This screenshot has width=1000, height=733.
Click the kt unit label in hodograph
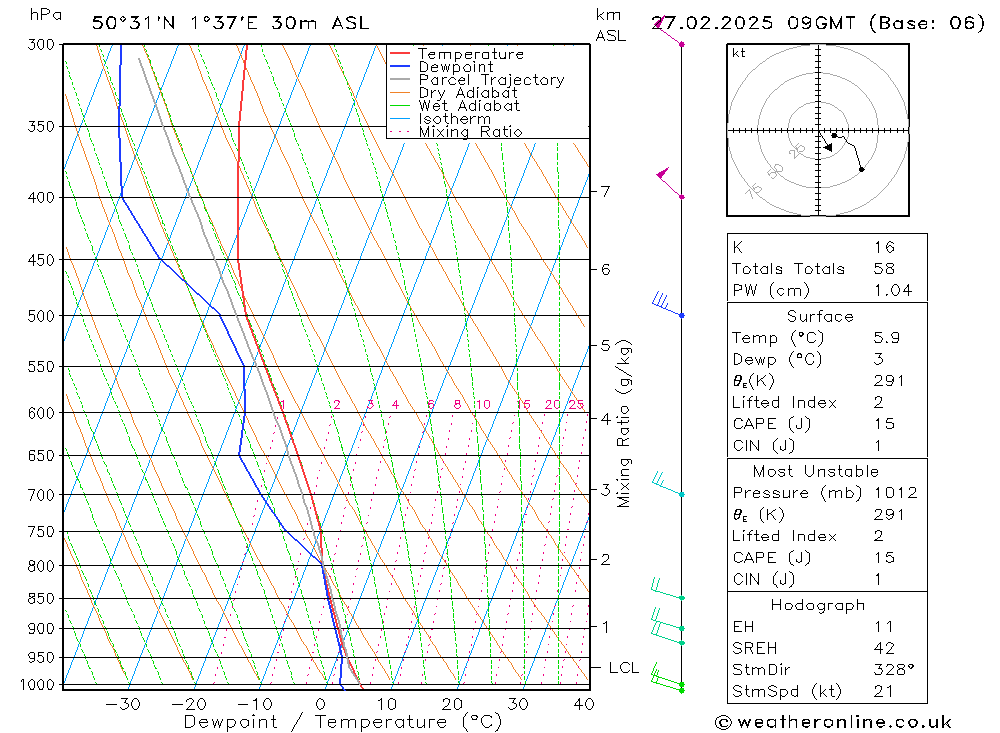739,53
